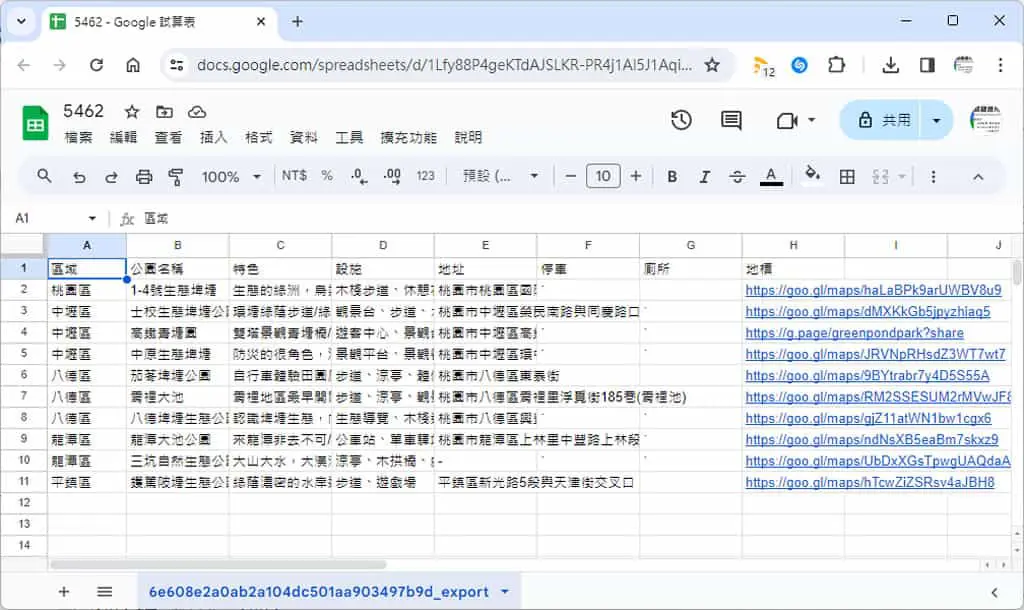
Task: Toggle italic text formatting
Action: 705,176
